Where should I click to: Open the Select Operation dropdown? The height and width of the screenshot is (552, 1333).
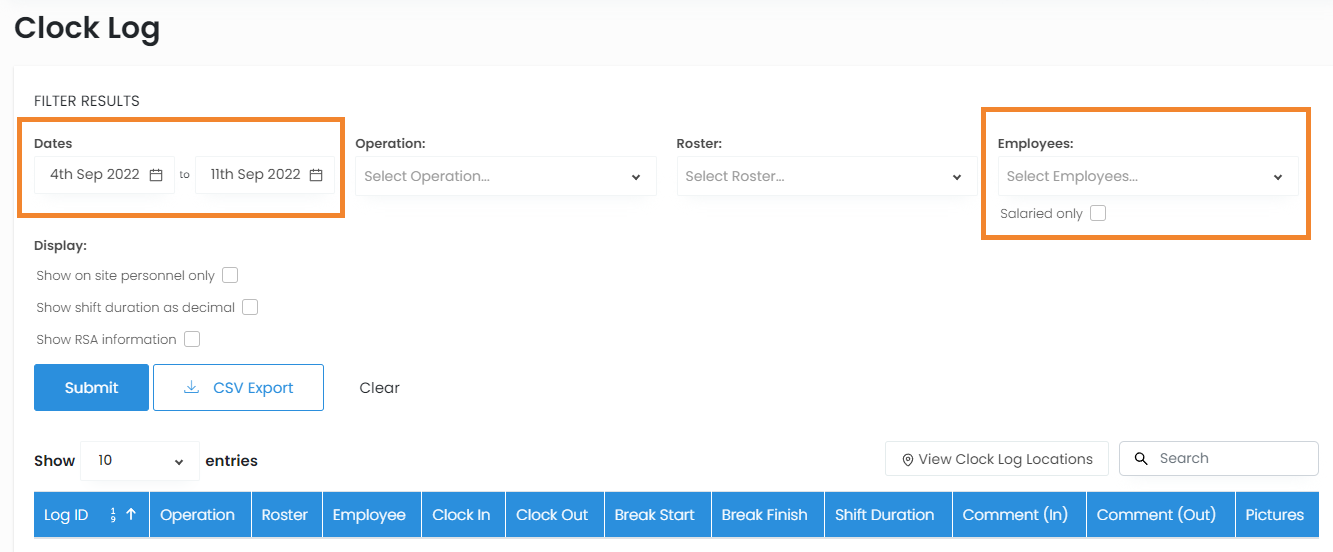pos(505,176)
